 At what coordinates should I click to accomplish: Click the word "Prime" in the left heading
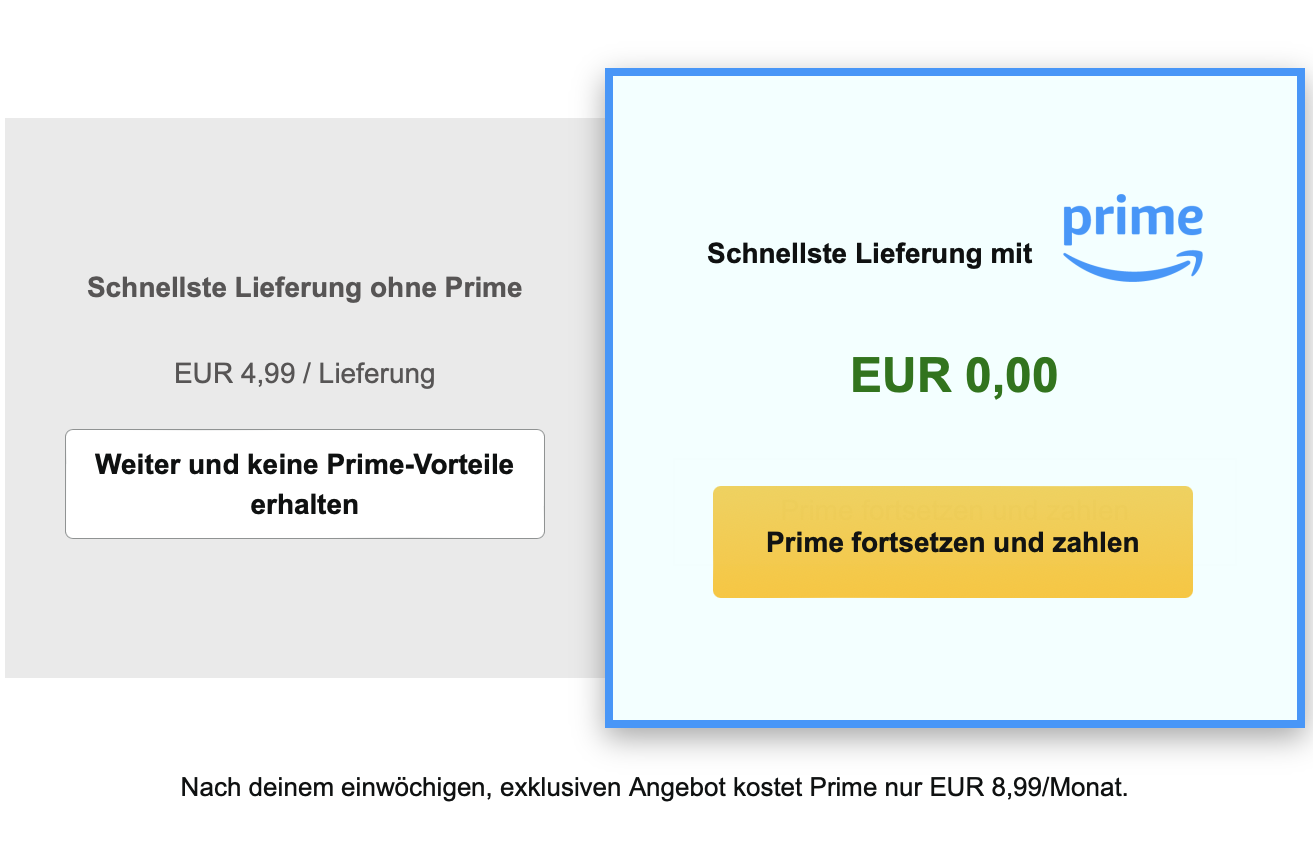[x=483, y=288]
